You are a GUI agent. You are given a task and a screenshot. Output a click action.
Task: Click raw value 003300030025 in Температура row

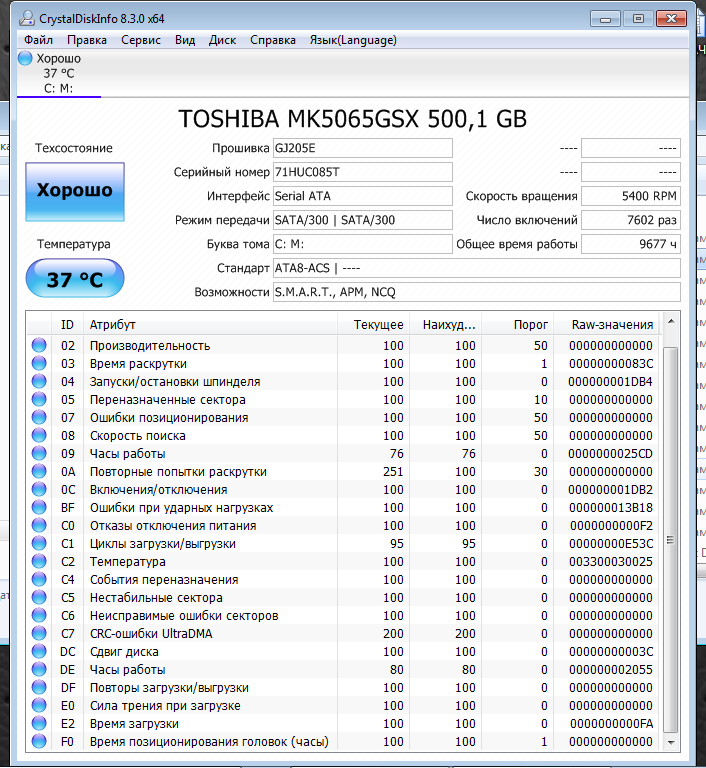(610, 562)
